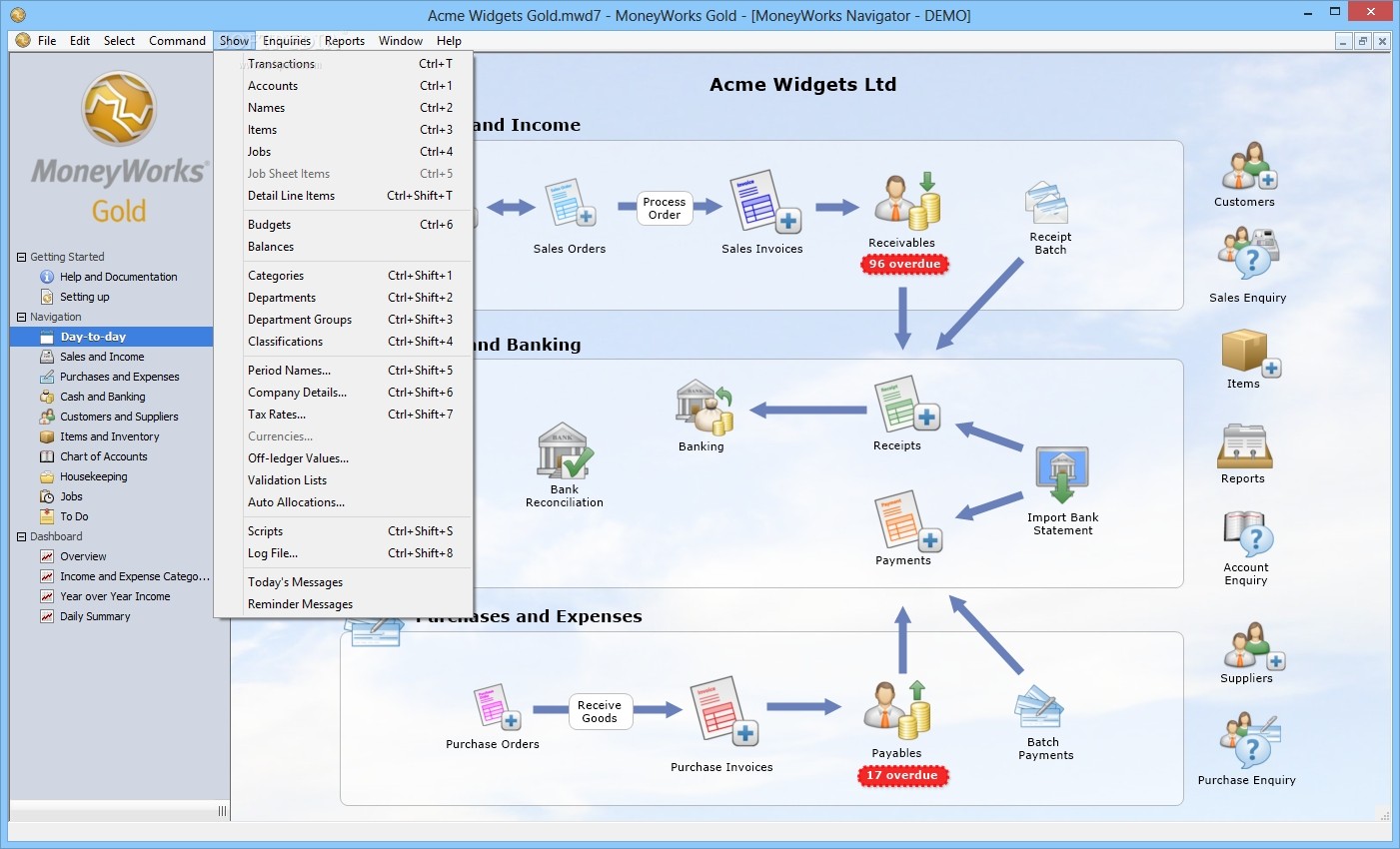Open the Sales Invoices icon
1400x849 pixels.
click(x=765, y=202)
